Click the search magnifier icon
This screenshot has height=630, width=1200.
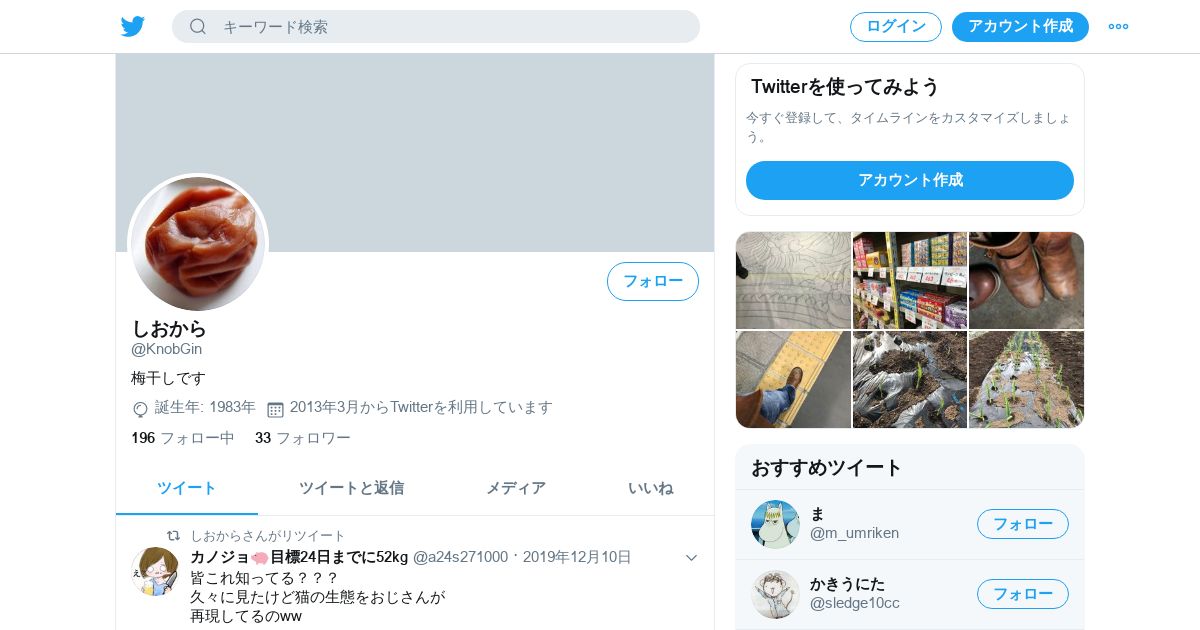coord(198,26)
